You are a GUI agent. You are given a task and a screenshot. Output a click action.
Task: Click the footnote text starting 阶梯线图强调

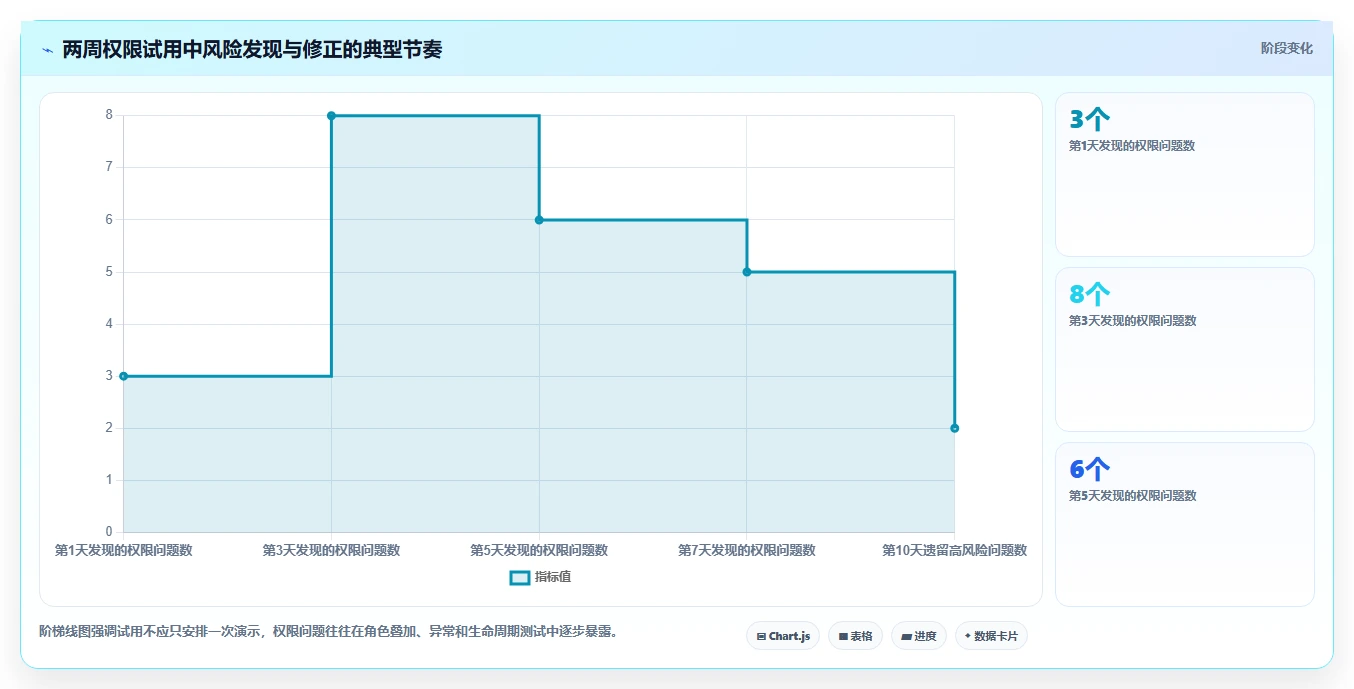coord(329,631)
